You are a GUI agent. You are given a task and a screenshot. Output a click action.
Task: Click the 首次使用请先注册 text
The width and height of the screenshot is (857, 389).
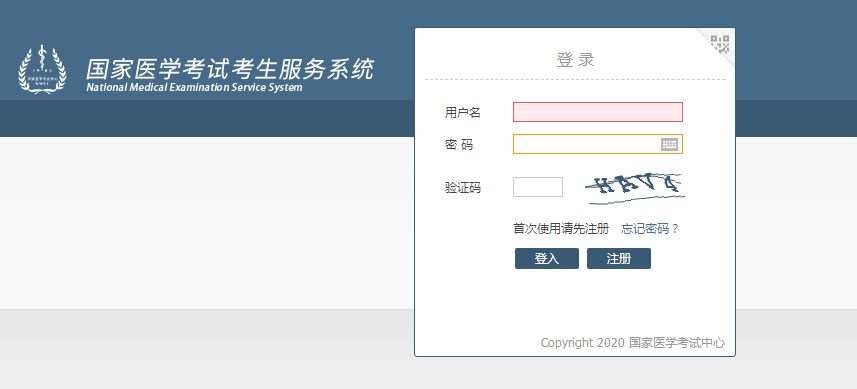[561, 229]
